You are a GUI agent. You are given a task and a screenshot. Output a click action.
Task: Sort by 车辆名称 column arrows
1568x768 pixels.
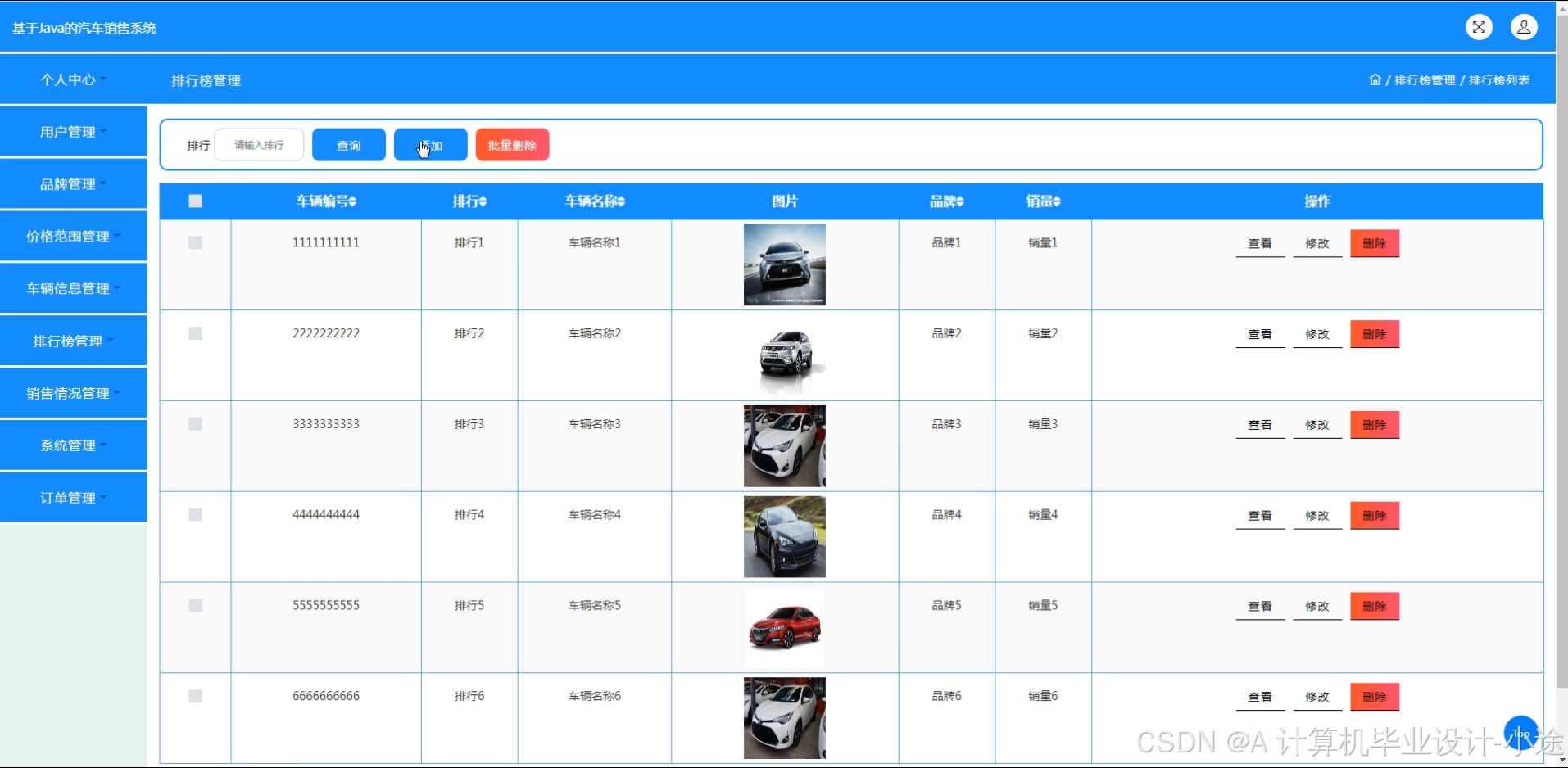pos(622,201)
